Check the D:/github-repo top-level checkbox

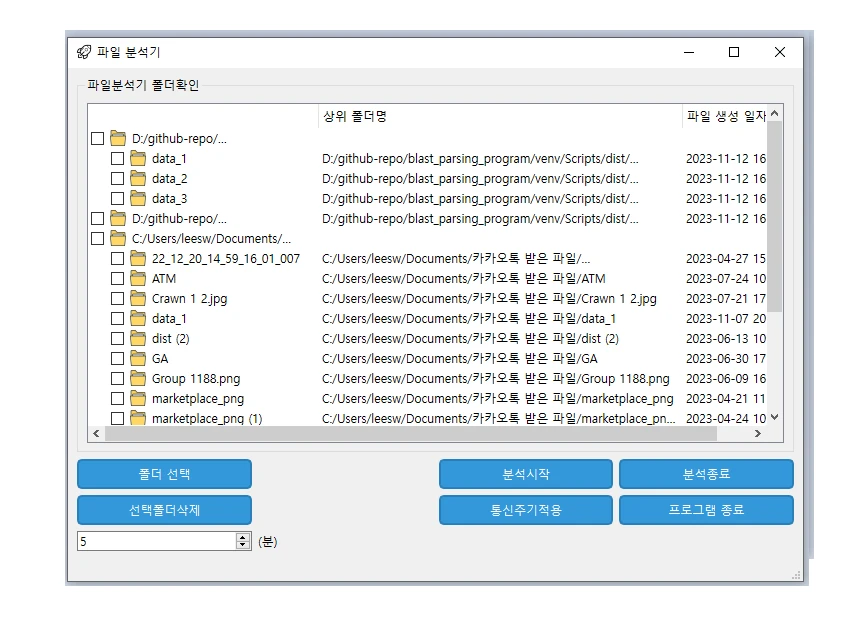click(97, 138)
